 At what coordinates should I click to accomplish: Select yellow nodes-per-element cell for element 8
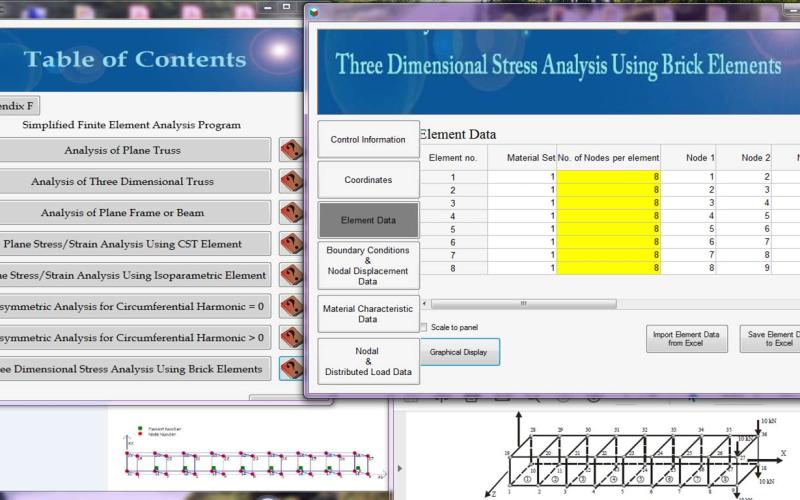[x=608, y=268]
